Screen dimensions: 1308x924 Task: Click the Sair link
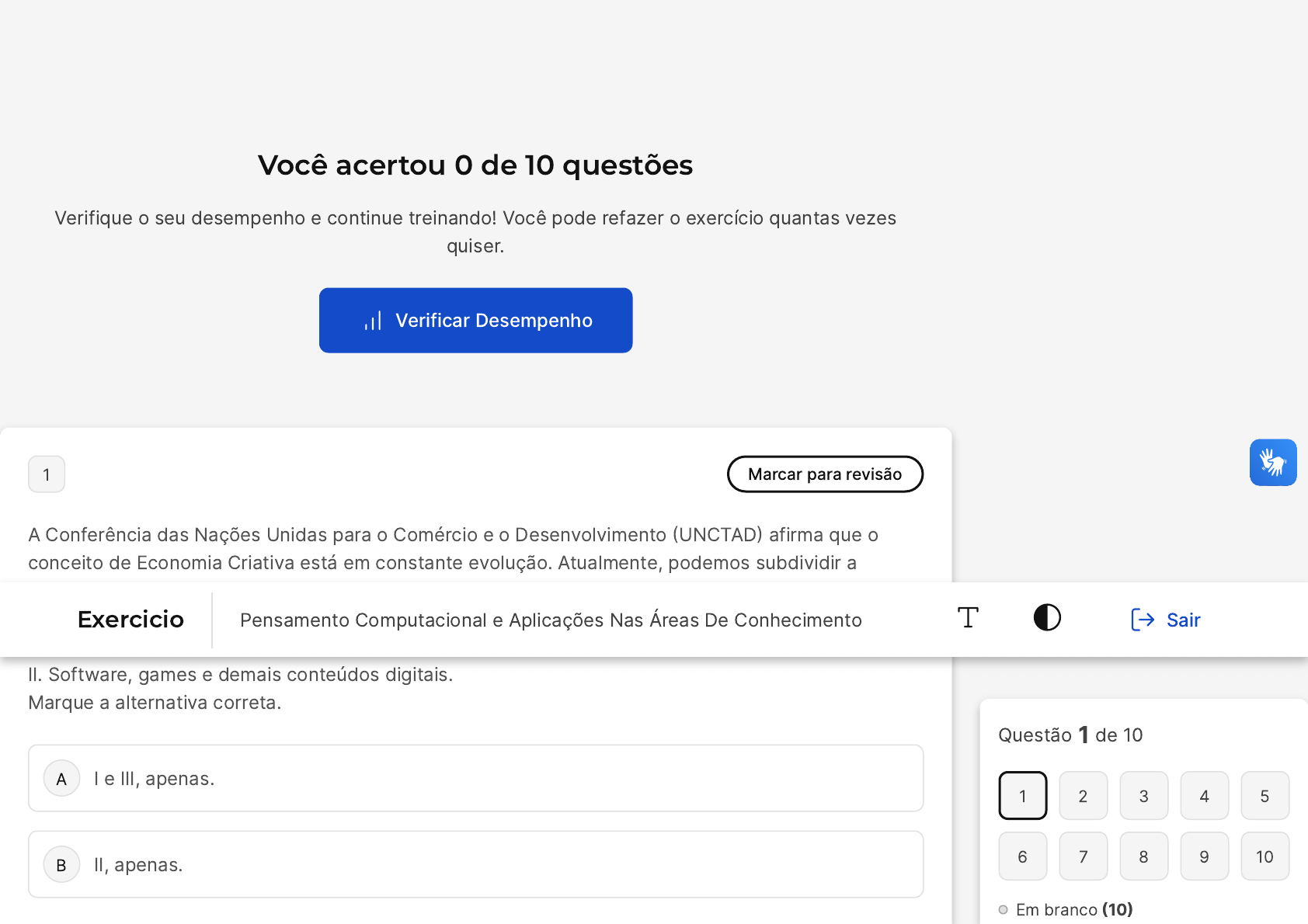[x=1183, y=620]
